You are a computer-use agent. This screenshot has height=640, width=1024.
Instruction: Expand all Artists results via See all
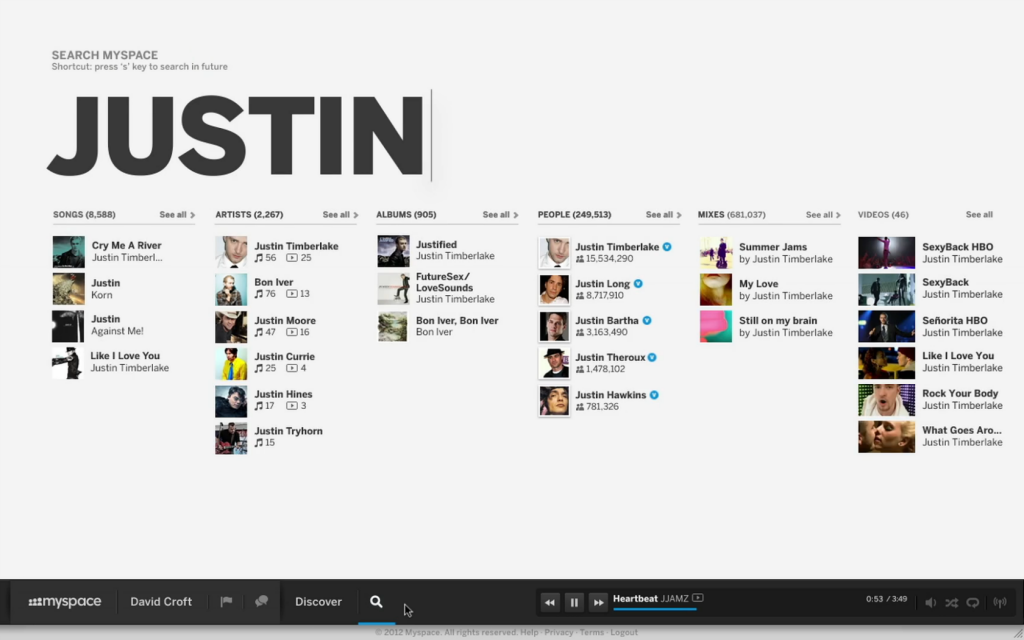pos(340,214)
